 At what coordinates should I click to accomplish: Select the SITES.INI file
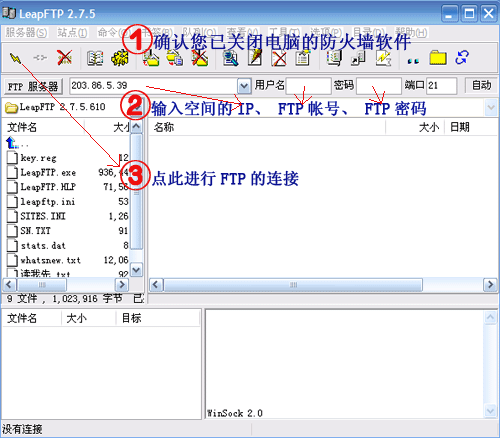click(x=43, y=216)
